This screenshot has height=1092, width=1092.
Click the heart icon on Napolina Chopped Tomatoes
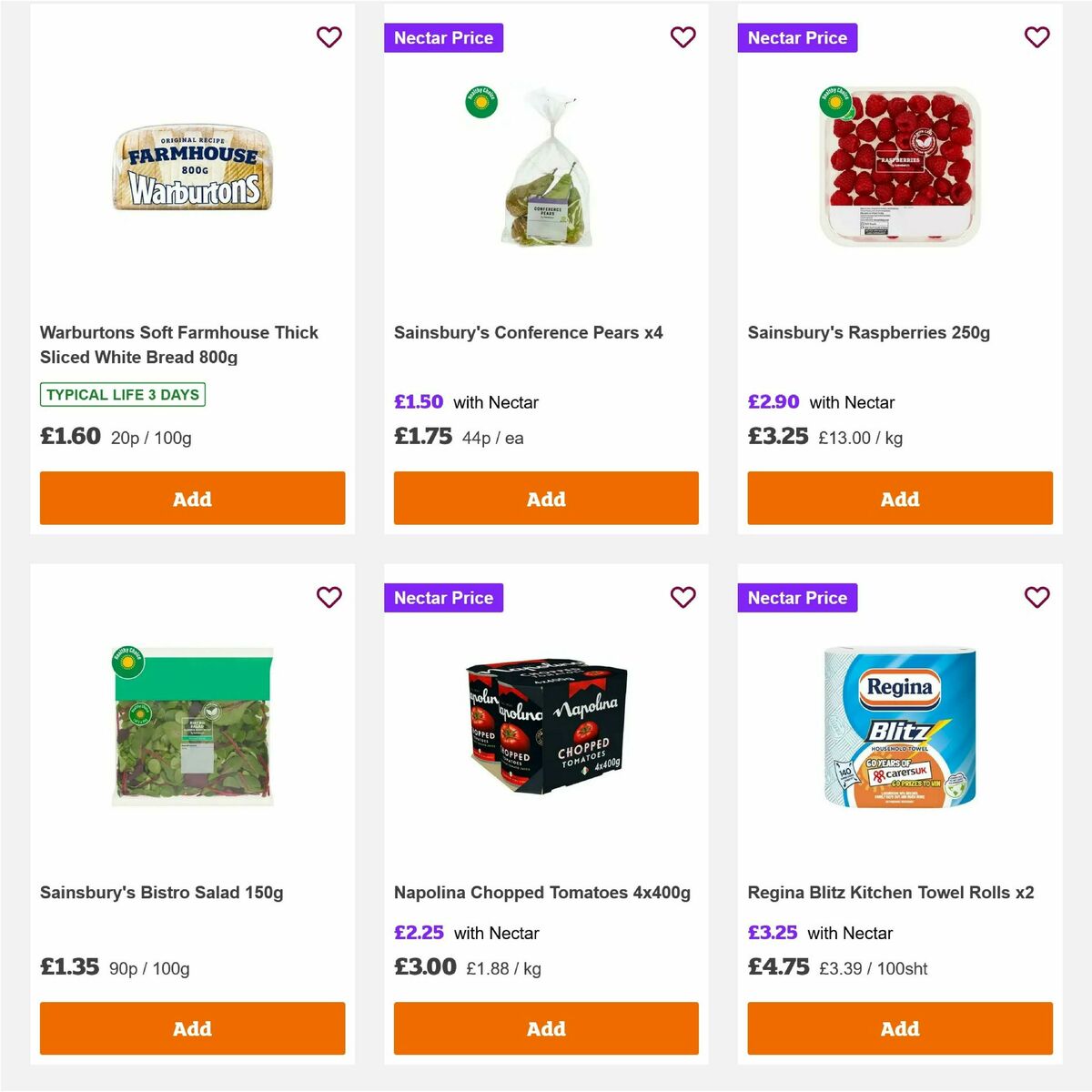pos(683,597)
